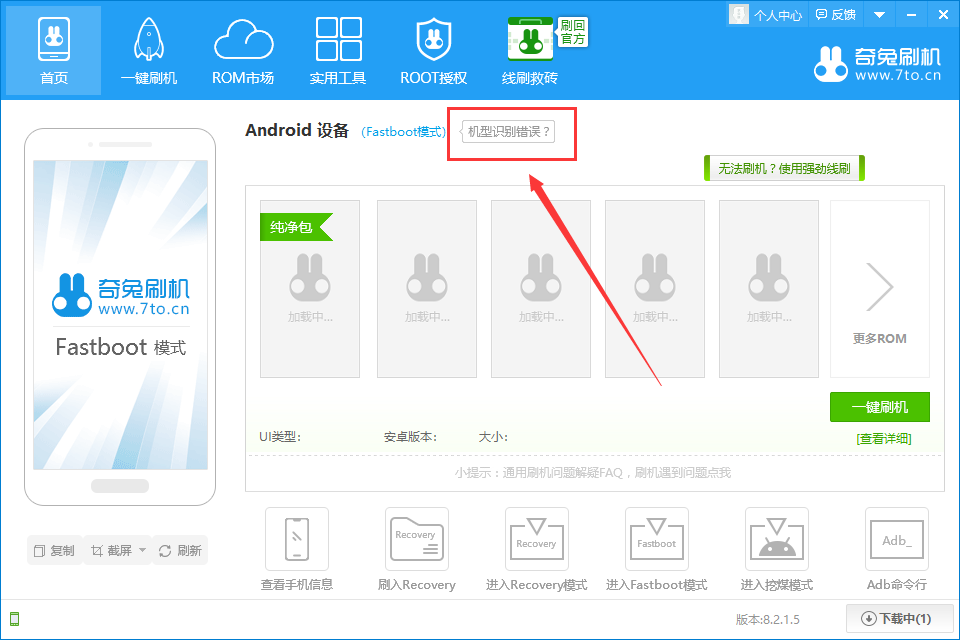Viewport: 960px width, 640px height.
Task: Click 机型识别错误? link
Action: (x=509, y=132)
